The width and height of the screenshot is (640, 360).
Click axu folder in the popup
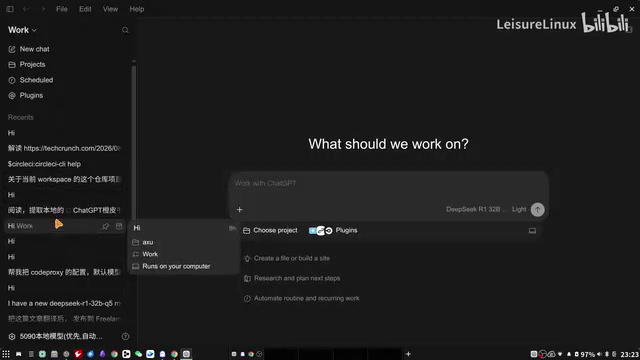tap(143, 242)
